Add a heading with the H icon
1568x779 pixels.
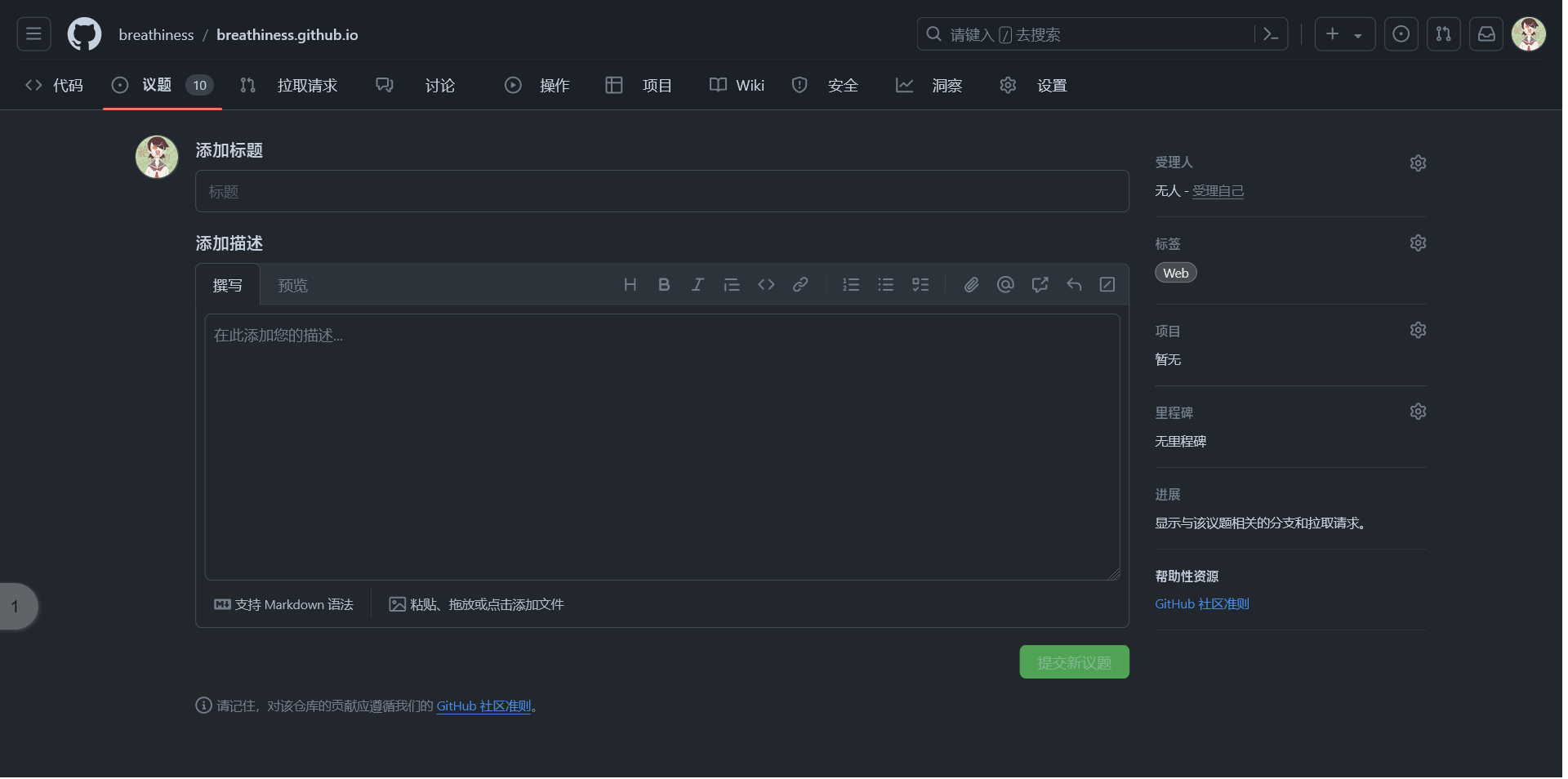tap(630, 284)
